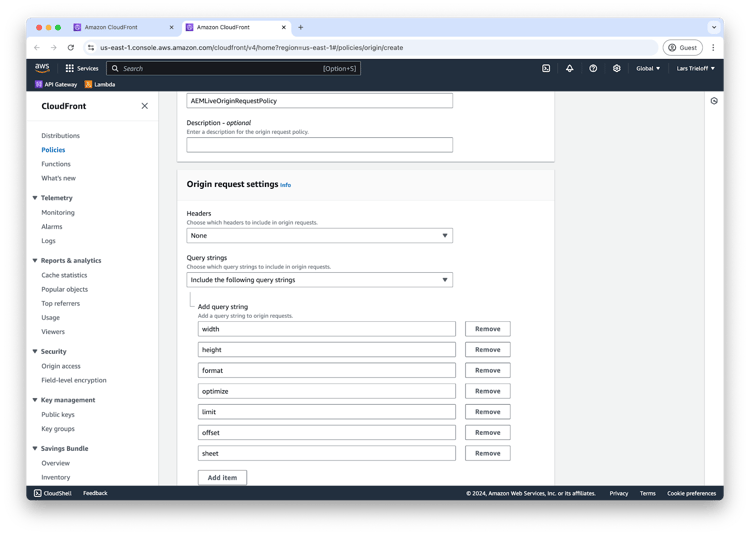Expand the tab search chevron
This screenshot has height=535, width=750.
(714, 27)
